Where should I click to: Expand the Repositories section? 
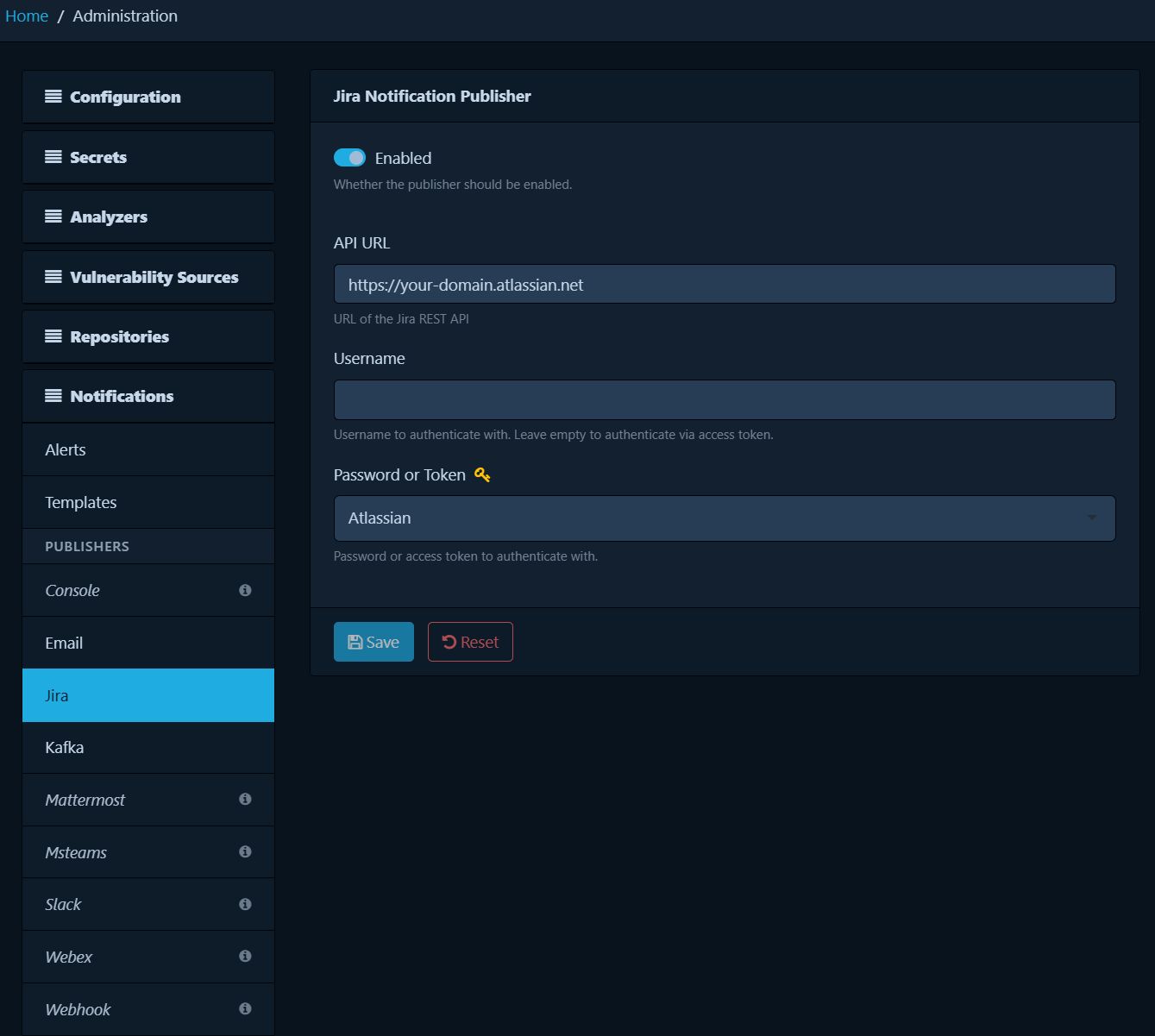click(x=148, y=336)
